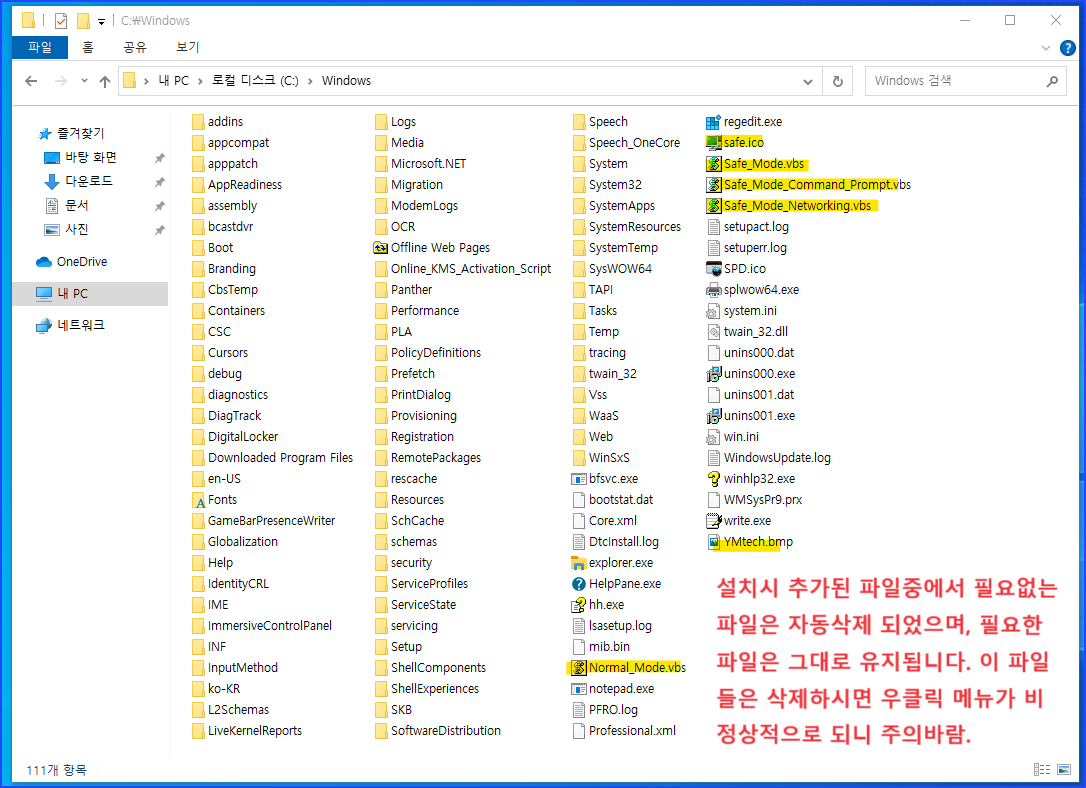1086x788 pixels.
Task: Open the 보기 ribbon tab
Action: [188, 47]
